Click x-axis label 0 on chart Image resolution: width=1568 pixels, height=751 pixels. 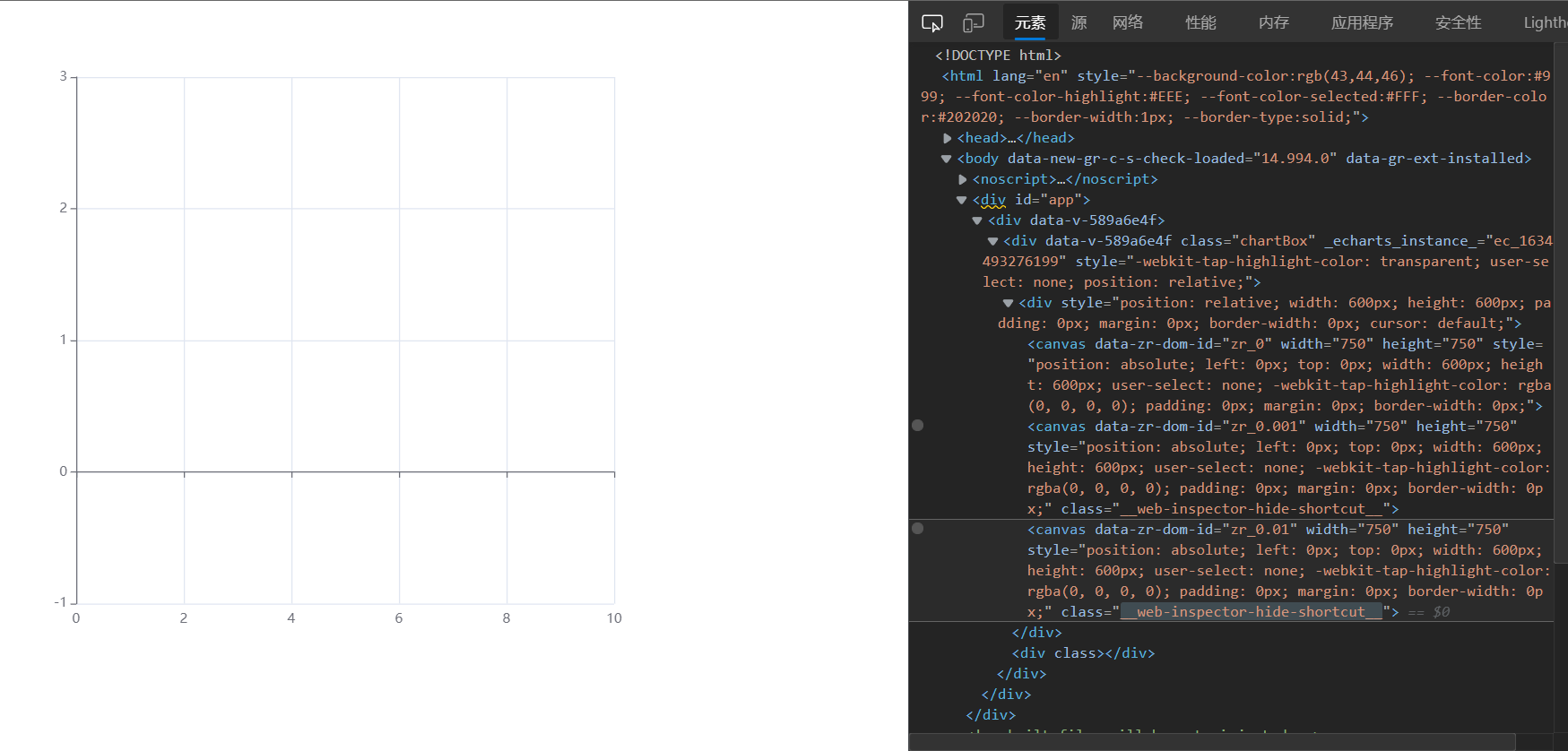pyautogui.click(x=76, y=618)
